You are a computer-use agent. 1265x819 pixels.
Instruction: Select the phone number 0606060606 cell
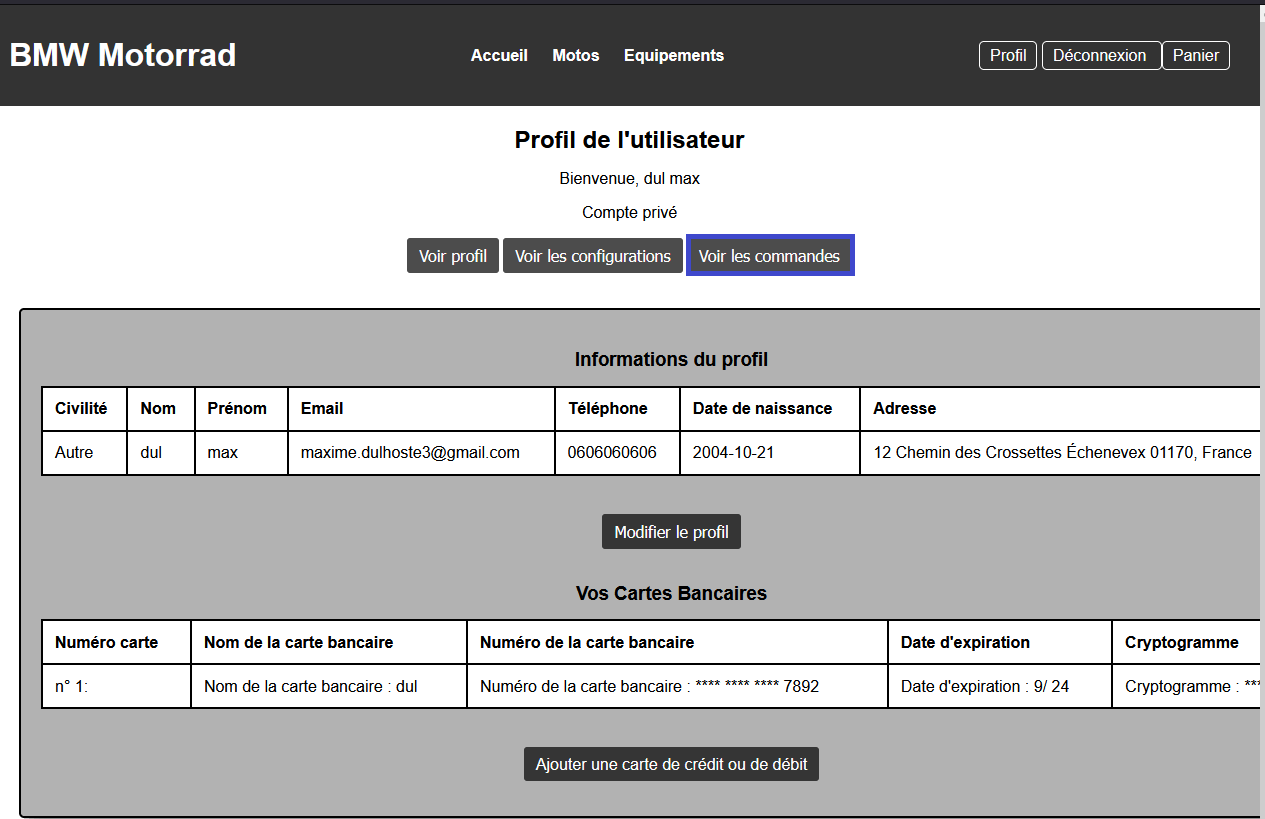[612, 452]
